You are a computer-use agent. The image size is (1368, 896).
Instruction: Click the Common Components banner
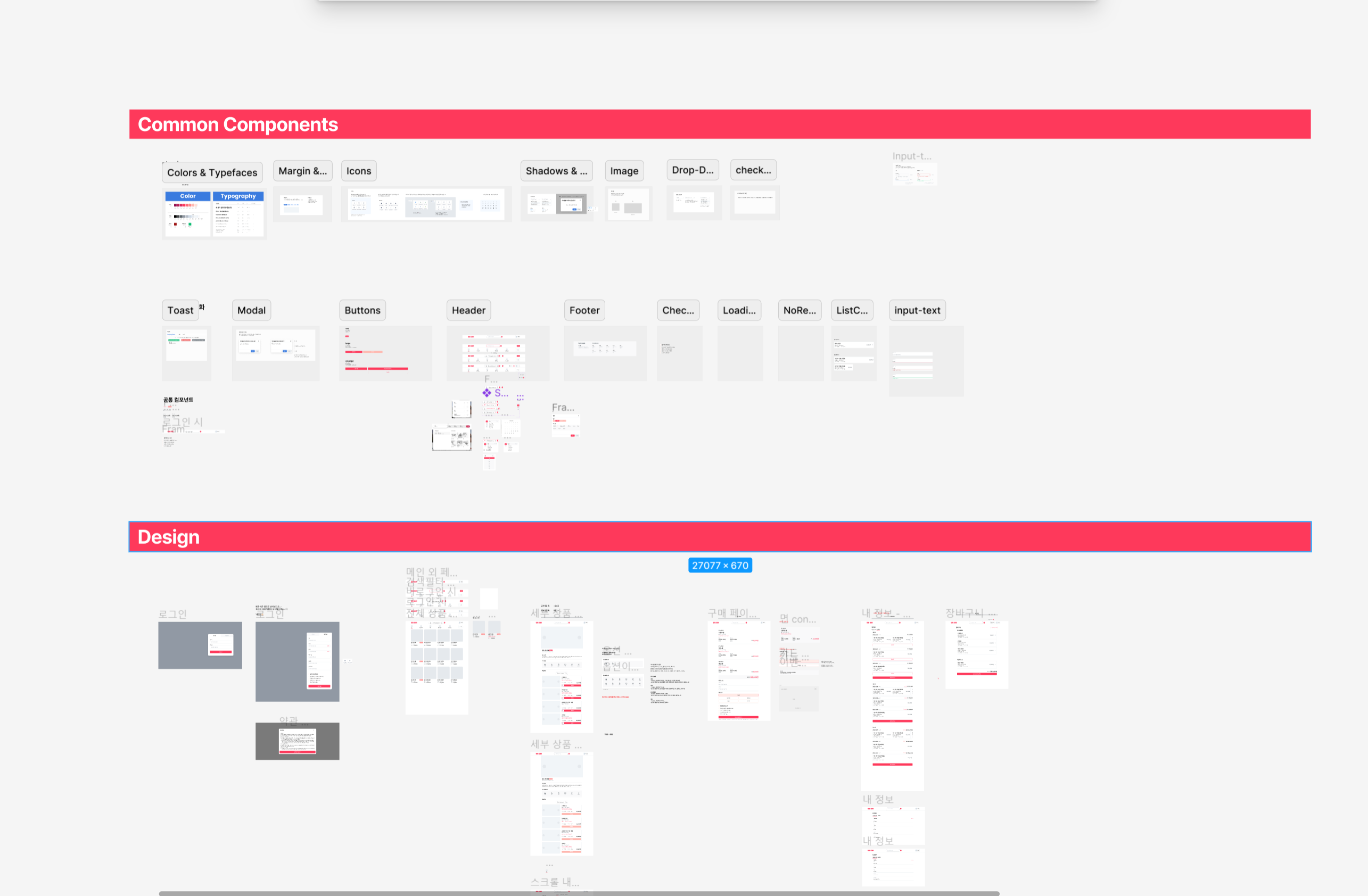(719, 124)
